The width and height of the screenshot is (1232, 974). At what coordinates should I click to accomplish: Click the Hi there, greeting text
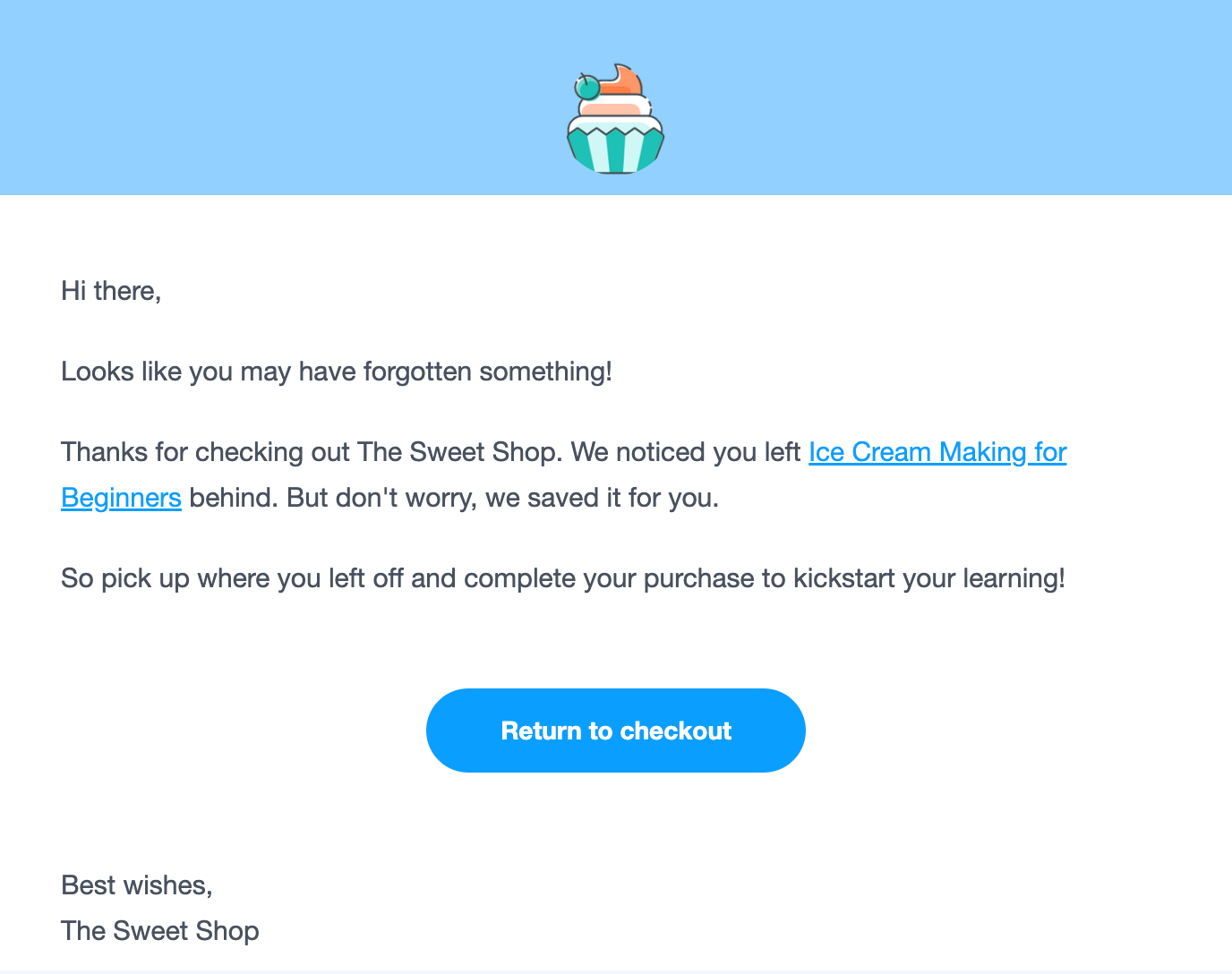pyautogui.click(x=111, y=291)
